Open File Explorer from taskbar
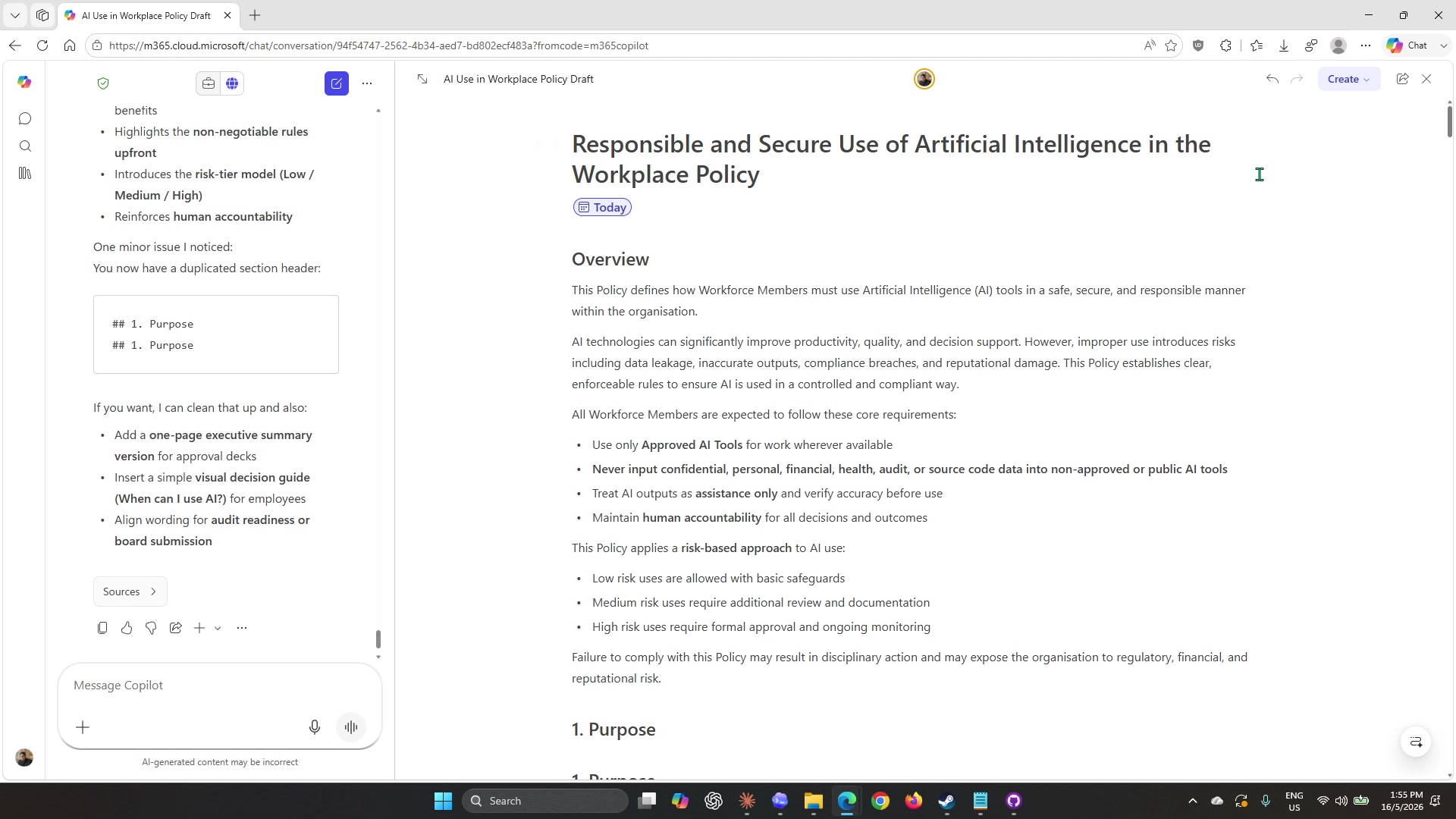This screenshot has width=1456, height=819. (813, 801)
